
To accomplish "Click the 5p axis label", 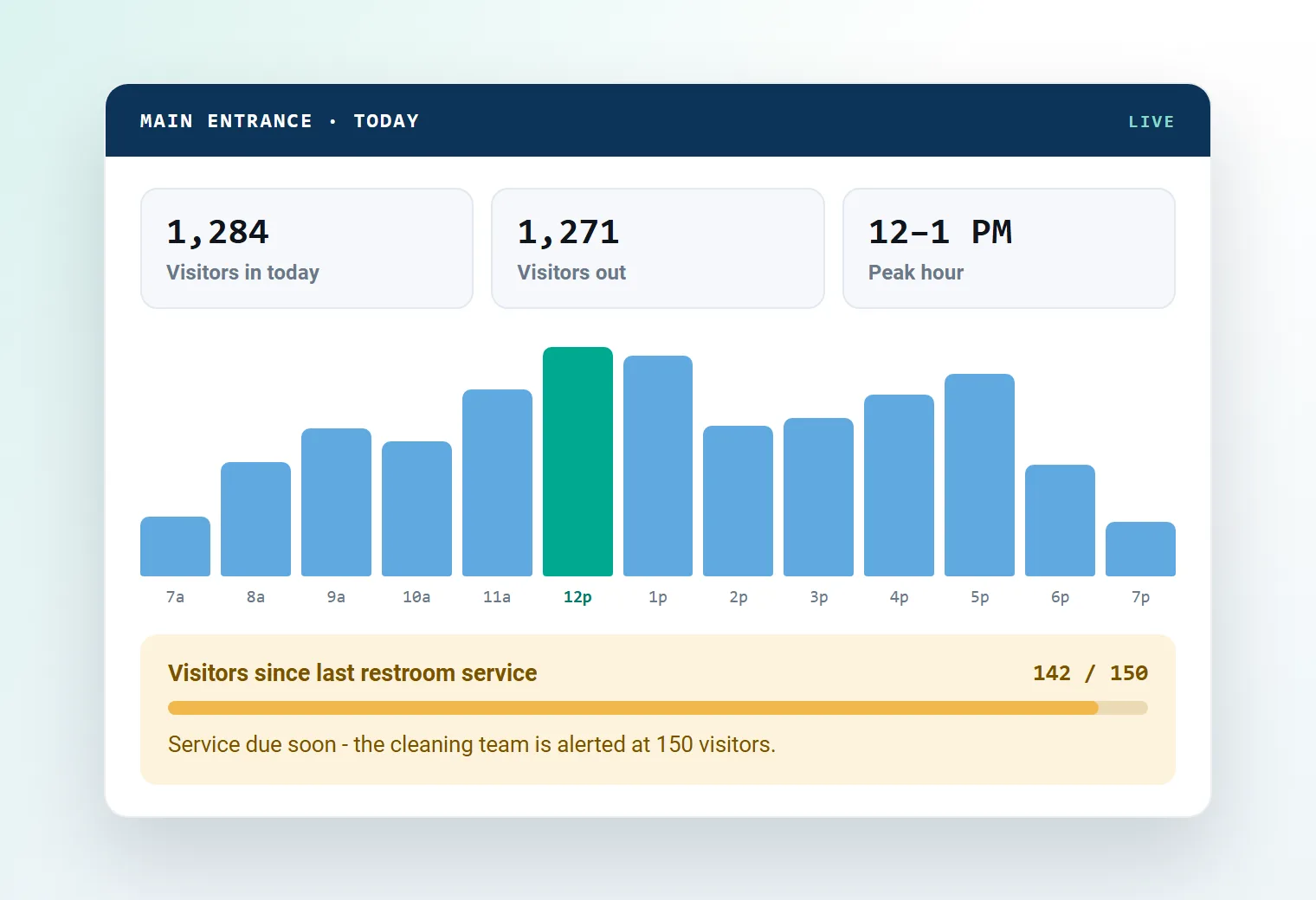I will (x=979, y=597).
